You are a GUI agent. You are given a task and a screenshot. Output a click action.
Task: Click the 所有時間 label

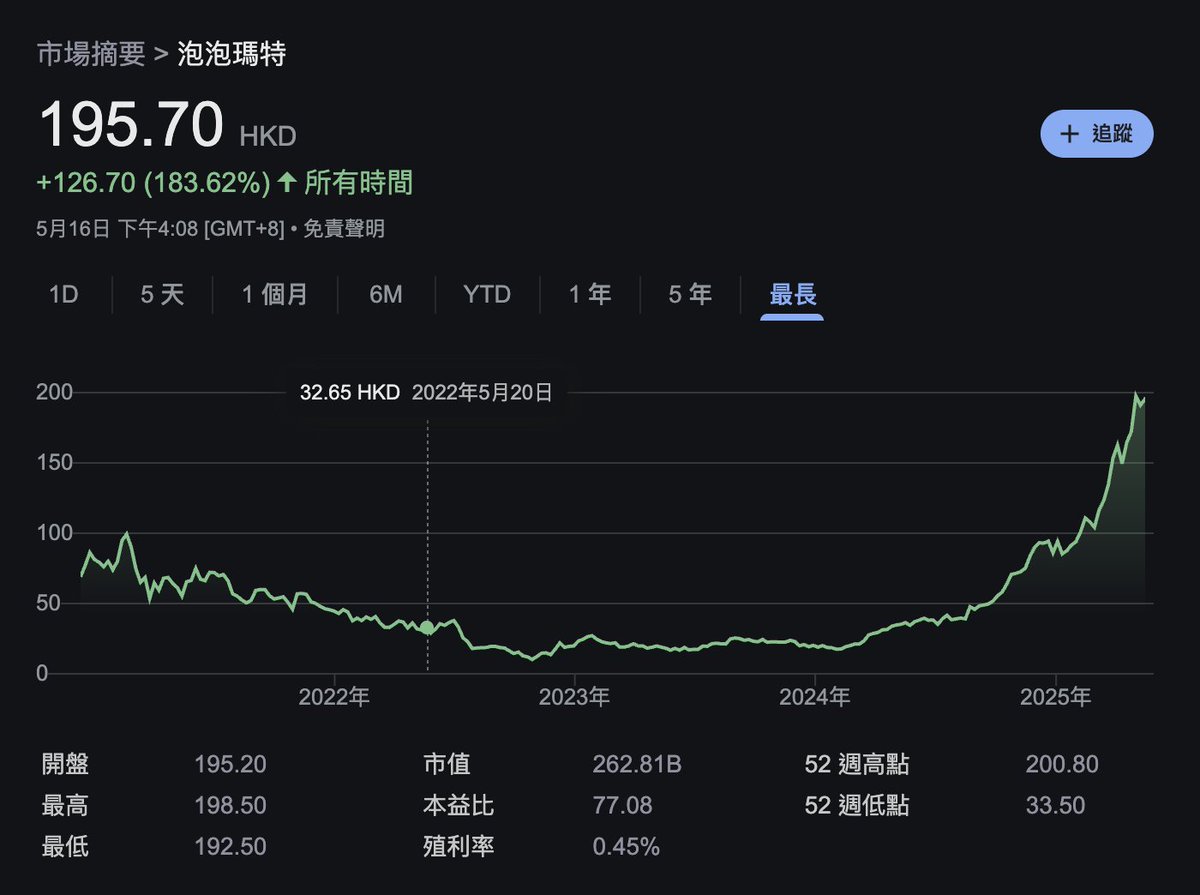point(358,183)
